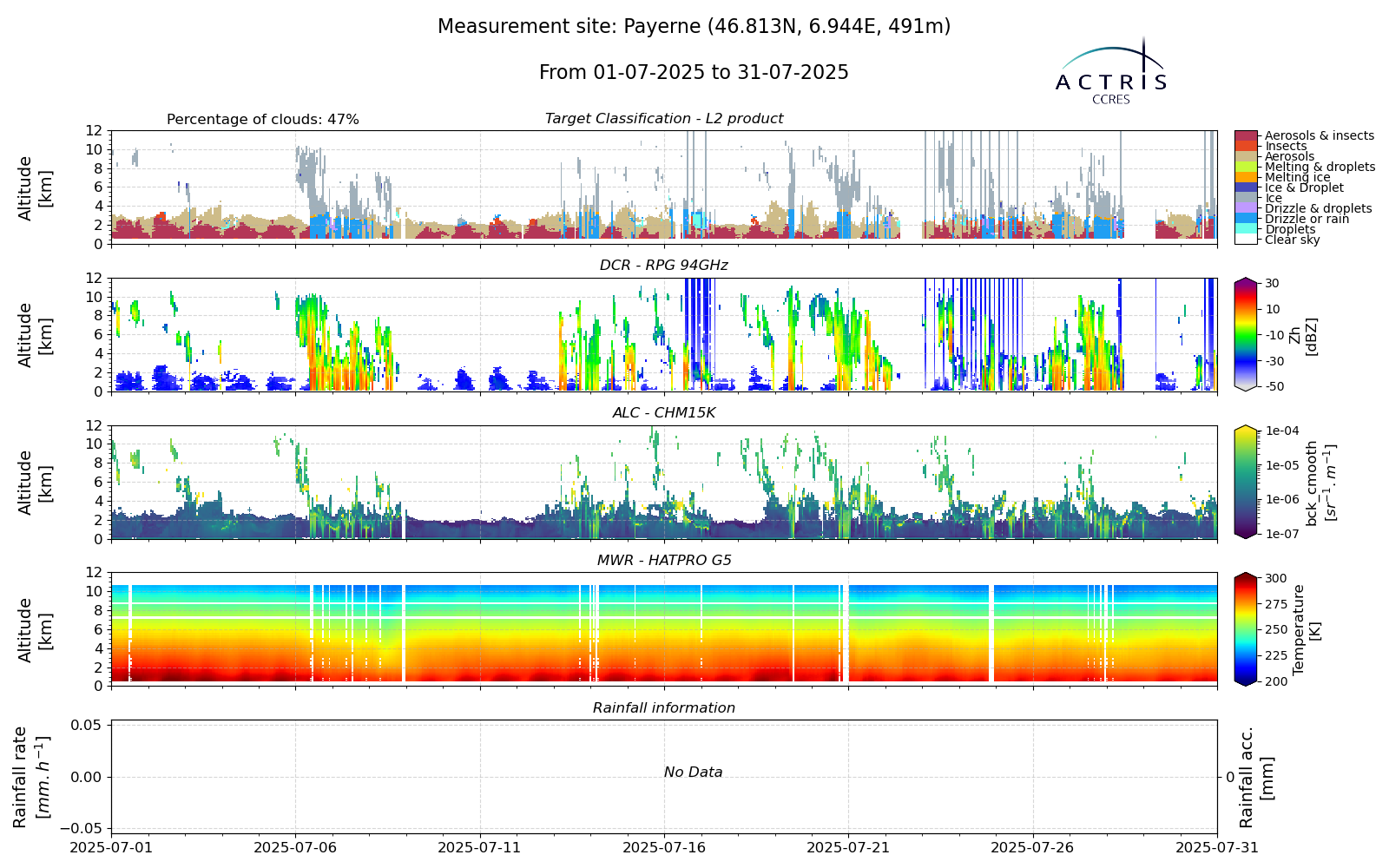Click the Percentage of clouds: 47% label
1389x868 pixels.
263,120
